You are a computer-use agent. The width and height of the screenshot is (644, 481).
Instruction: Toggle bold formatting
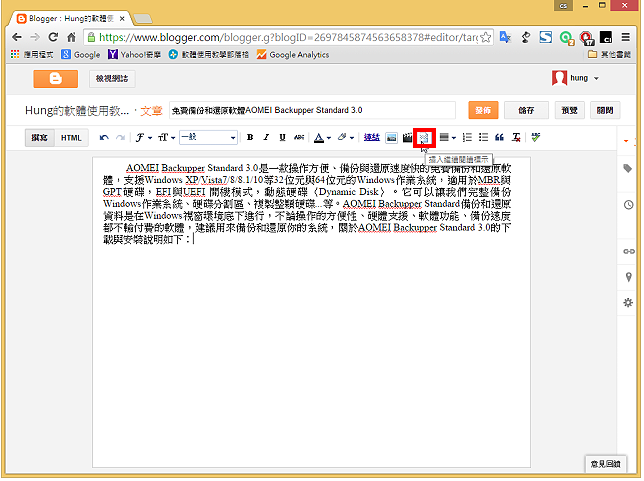point(250,138)
